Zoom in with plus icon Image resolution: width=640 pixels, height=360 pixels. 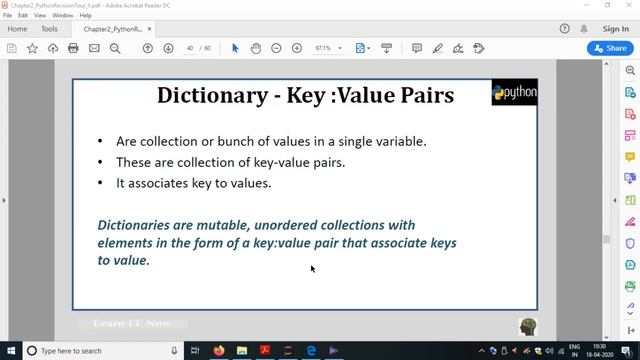click(297, 48)
